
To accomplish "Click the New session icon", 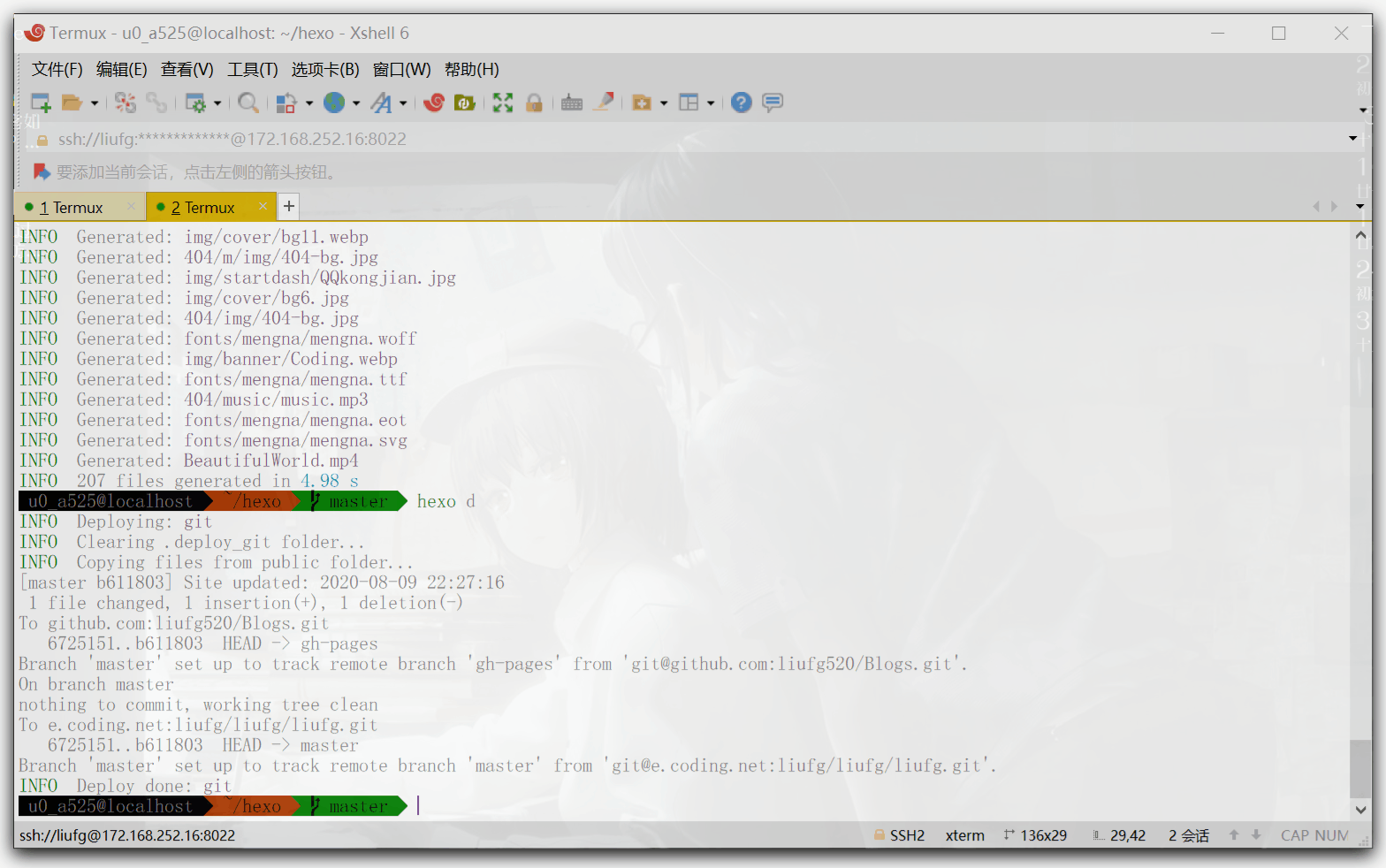I will 41,103.
